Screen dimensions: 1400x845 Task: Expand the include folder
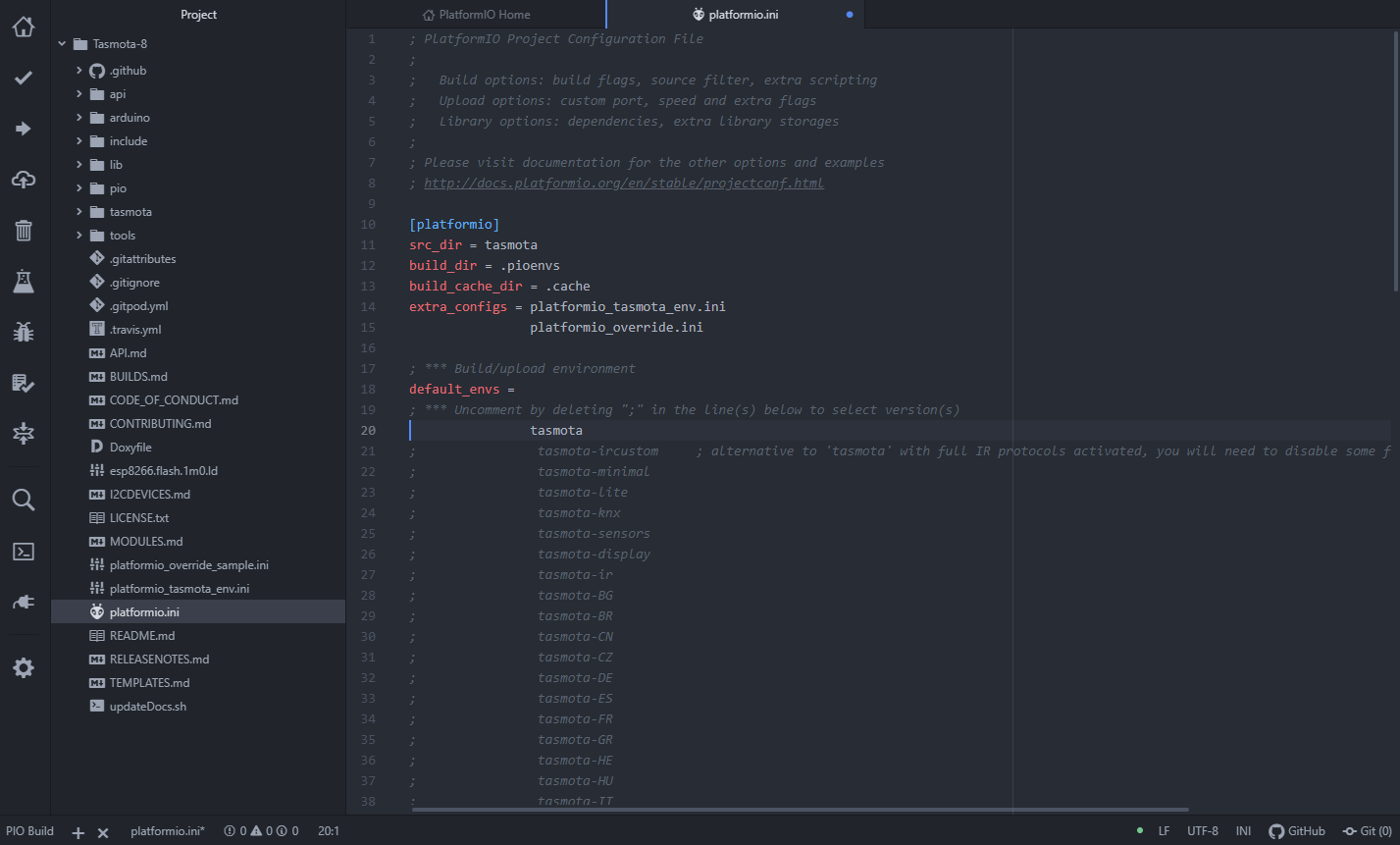tap(79, 141)
